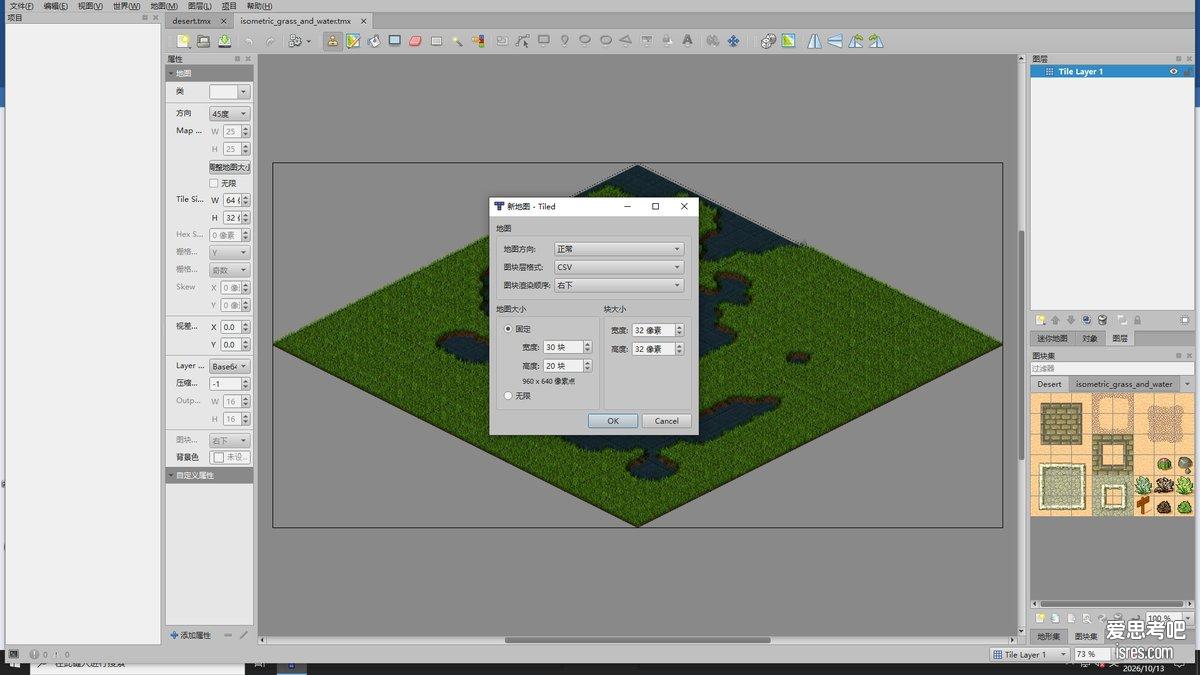Toggle Tile Layer 1 visibility eye
The width and height of the screenshot is (1200, 675).
click(x=1174, y=71)
